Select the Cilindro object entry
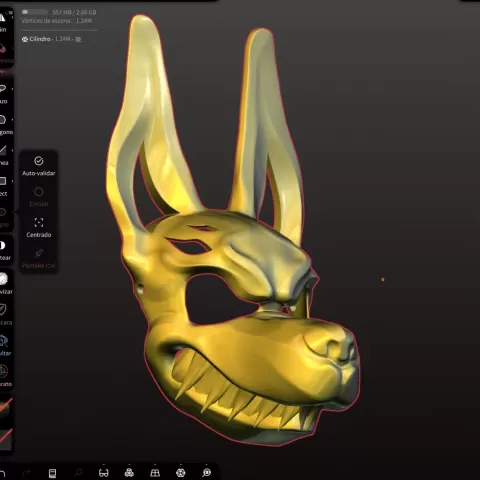The width and height of the screenshot is (480, 480). 52,39
